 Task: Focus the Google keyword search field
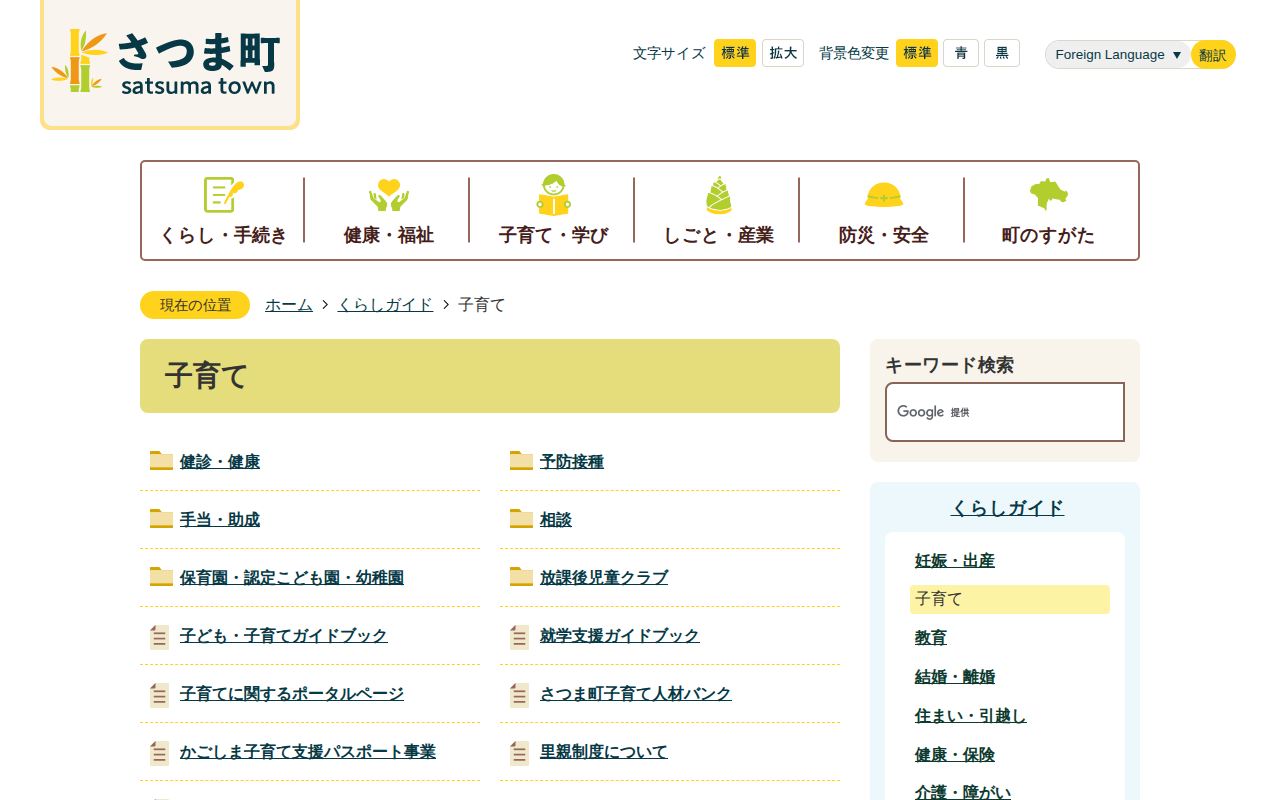[1005, 412]
